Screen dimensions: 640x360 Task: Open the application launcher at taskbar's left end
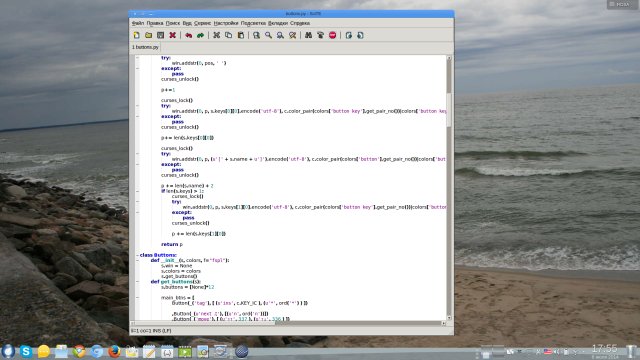8,351
